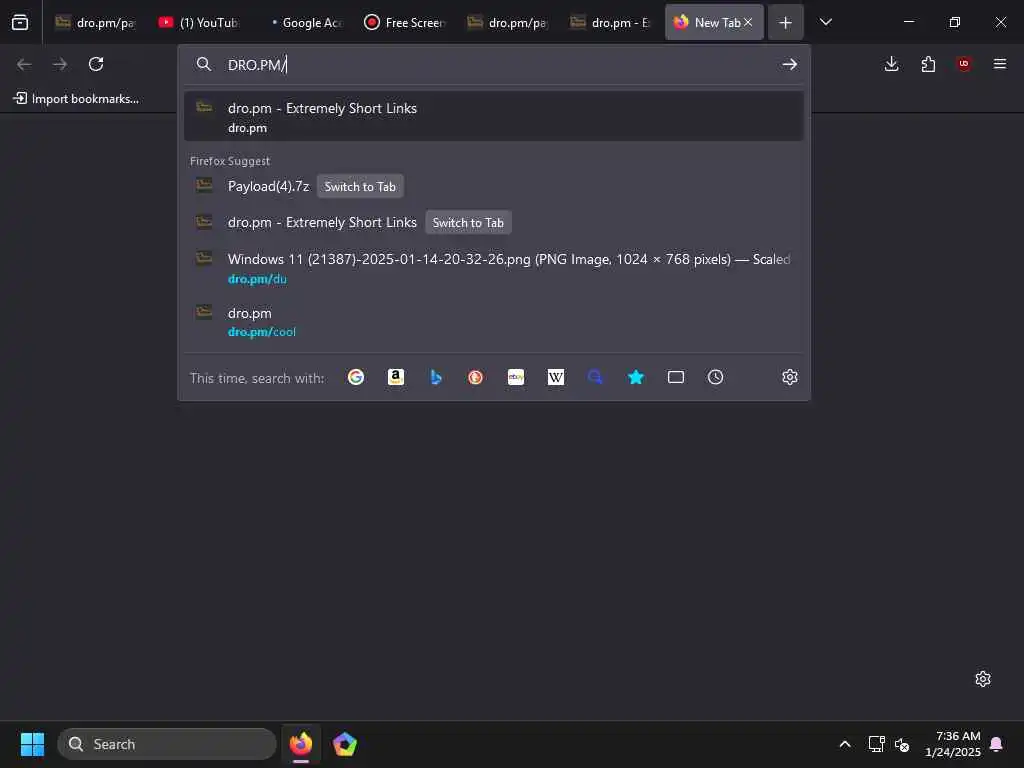
Task: Select top suggestion dro.pm - Extremely Short Links
Action: (494, 117)
